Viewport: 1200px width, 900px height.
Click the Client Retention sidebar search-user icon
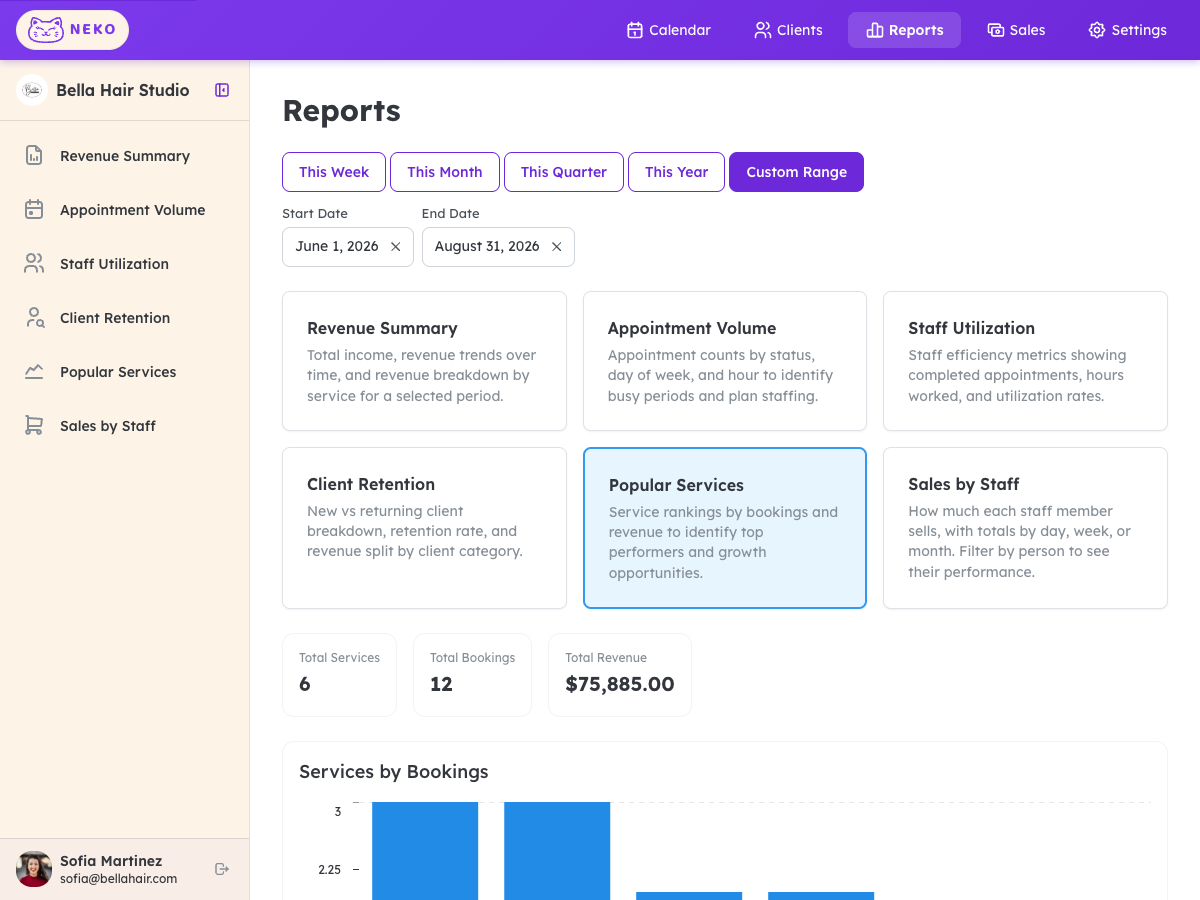[x=34, y=317]
